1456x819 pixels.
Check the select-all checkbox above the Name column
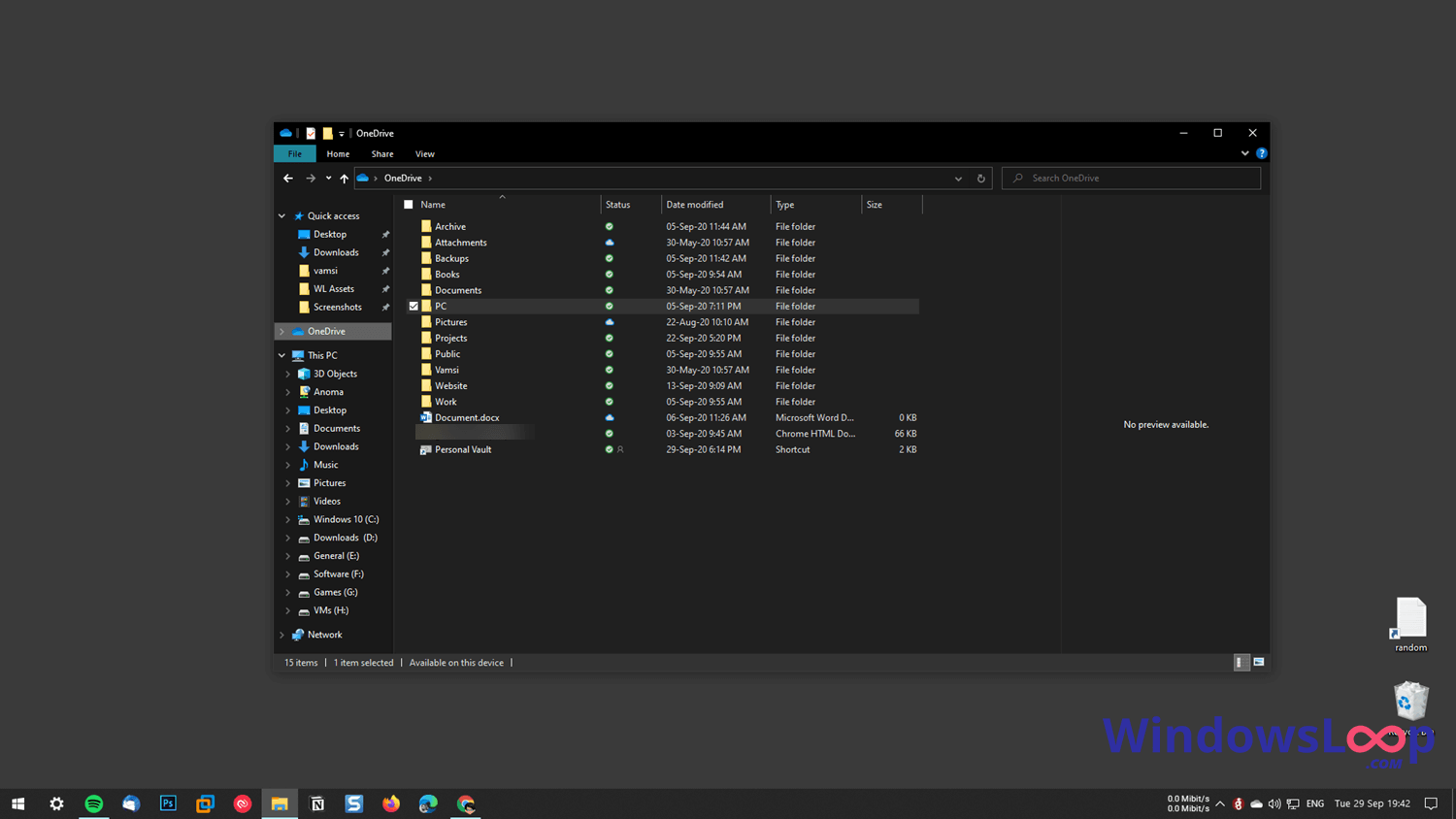[x=408, y=204]
